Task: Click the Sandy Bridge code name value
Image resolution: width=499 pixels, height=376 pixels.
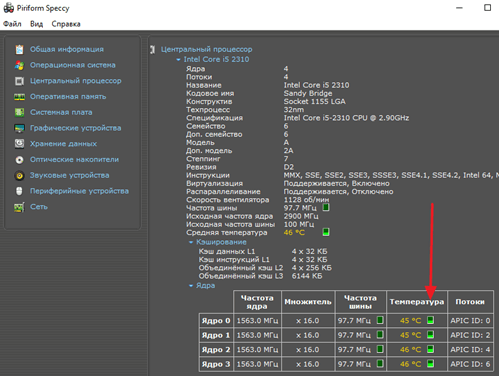Action: 308,93
